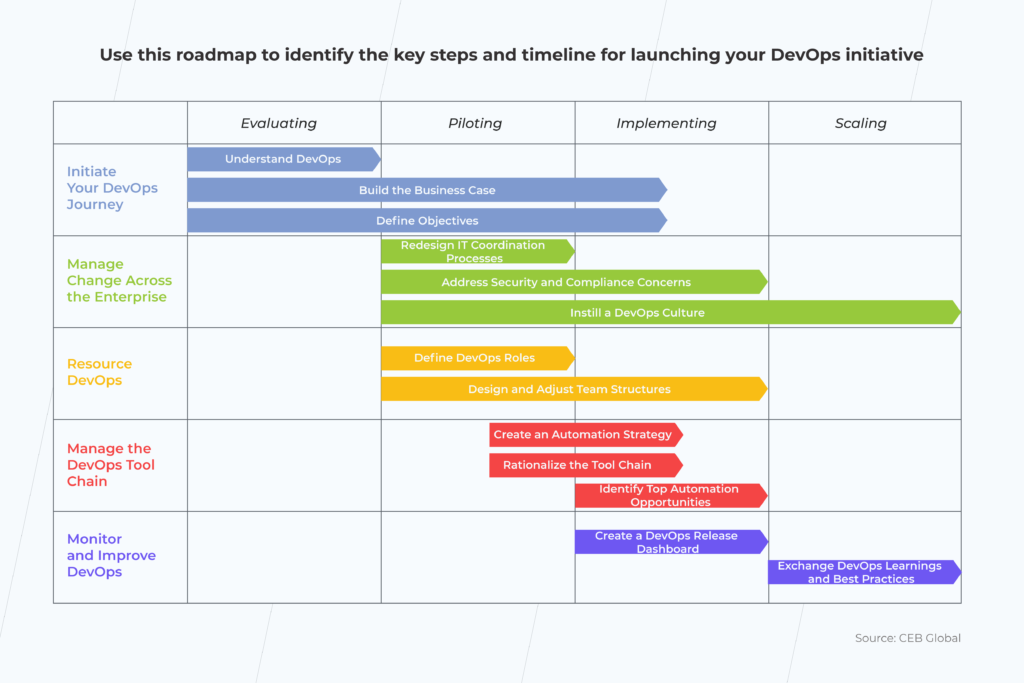Click Monitor and Improve DevOps row label
Viewport: 1024px width, 683px height.
pyautogui.click(x=111, y=555)
